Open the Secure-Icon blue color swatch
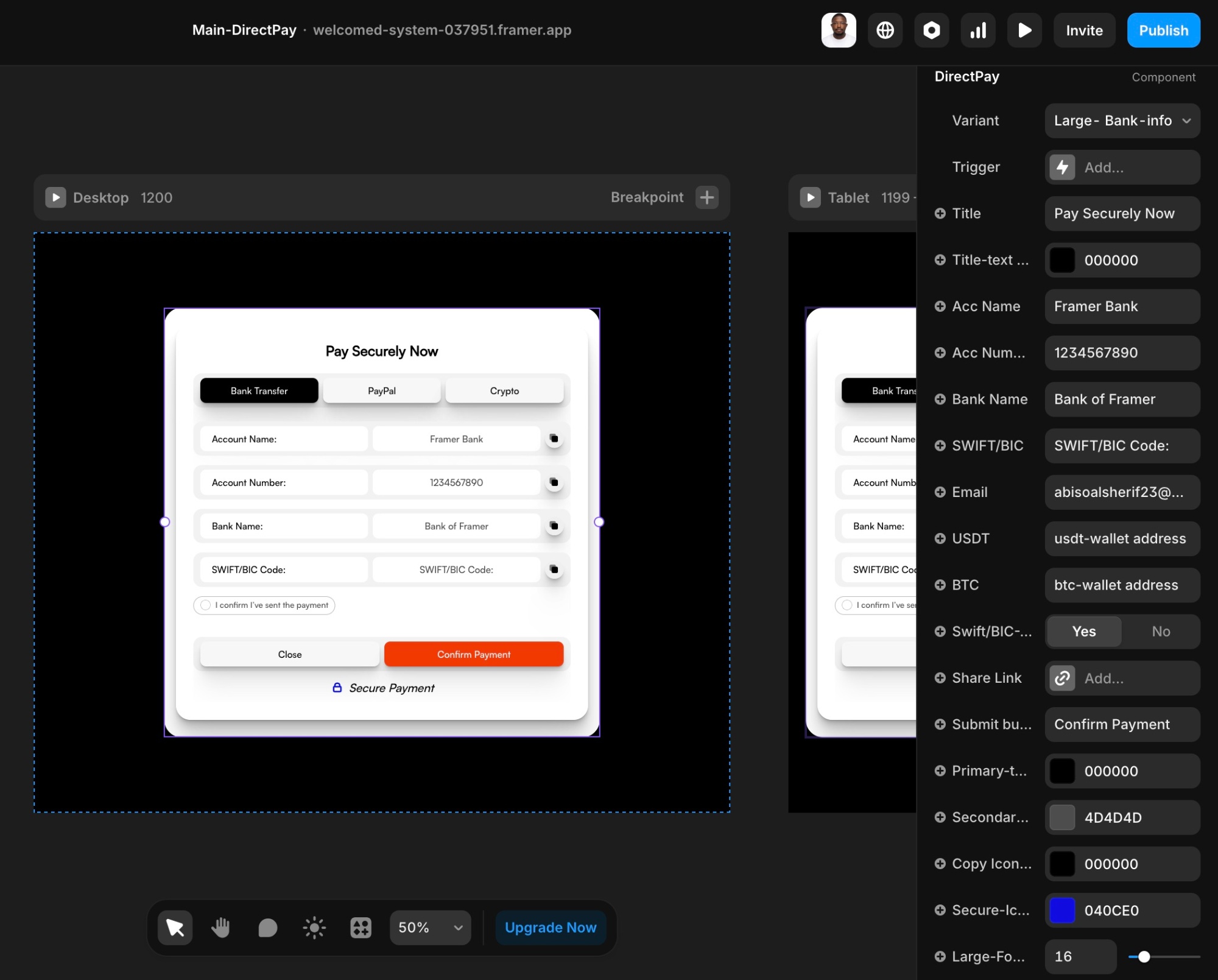The width and height of the screenshot is (1218, 980). pos(1062,911)
